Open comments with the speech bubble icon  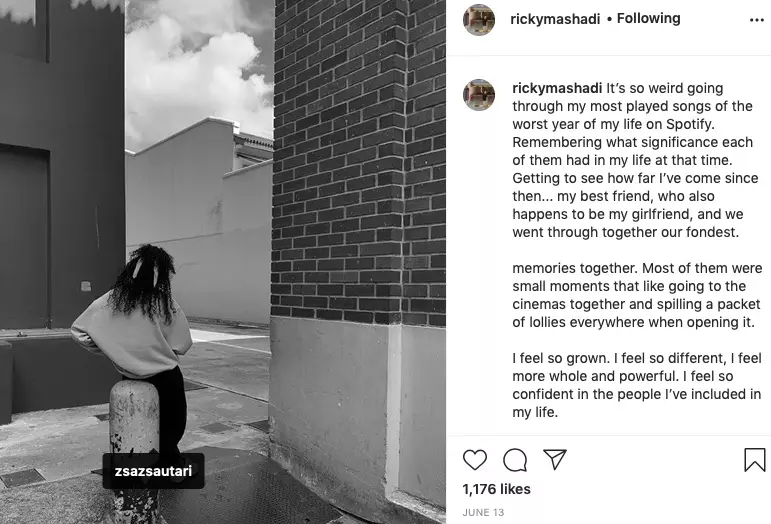515,460
